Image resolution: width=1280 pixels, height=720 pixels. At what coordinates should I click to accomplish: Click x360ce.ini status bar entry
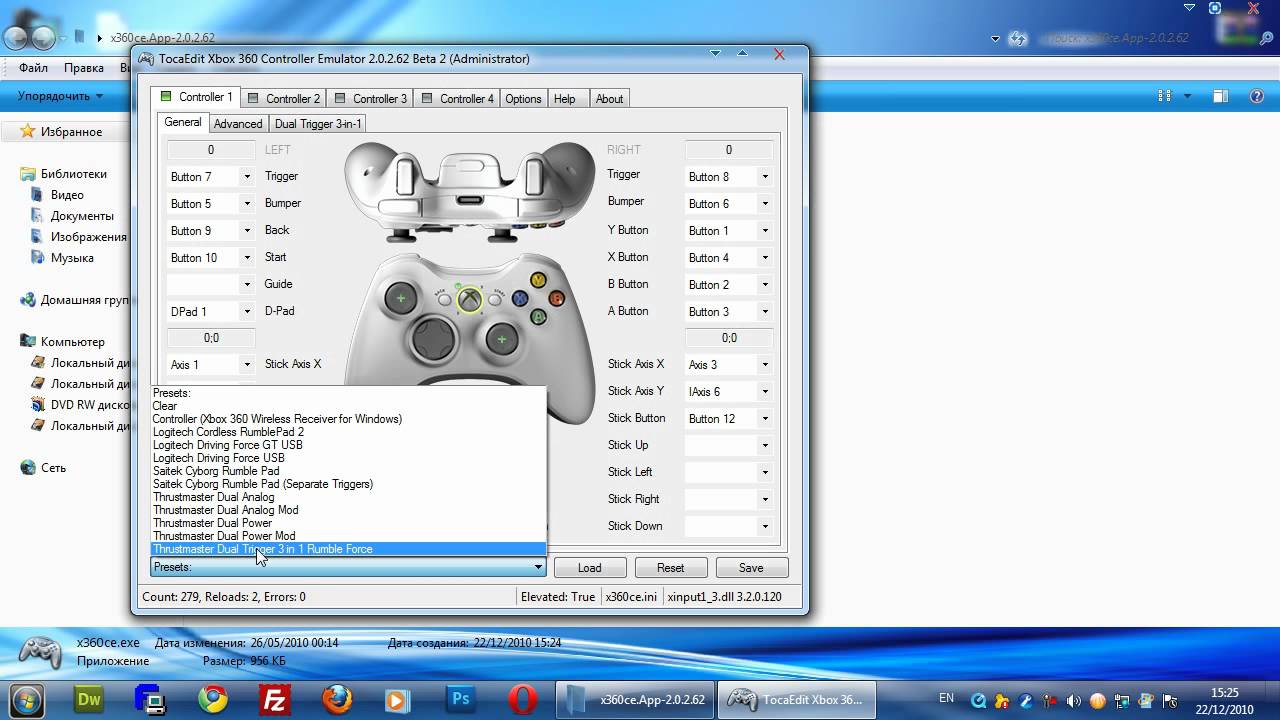[x=632, y=597]
